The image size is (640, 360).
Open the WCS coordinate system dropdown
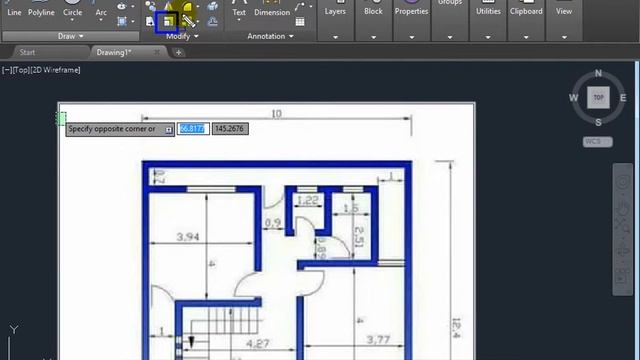click(598, 142)
